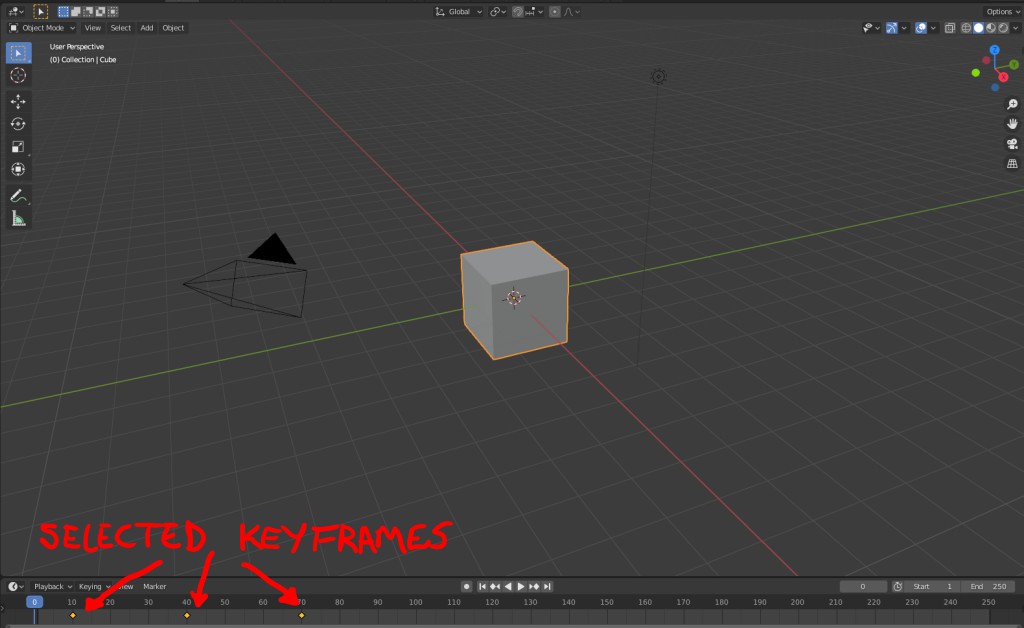Screen dimensions: 1024x628
Task: Open the Object Mode dropdown
Action: [42, 28]
